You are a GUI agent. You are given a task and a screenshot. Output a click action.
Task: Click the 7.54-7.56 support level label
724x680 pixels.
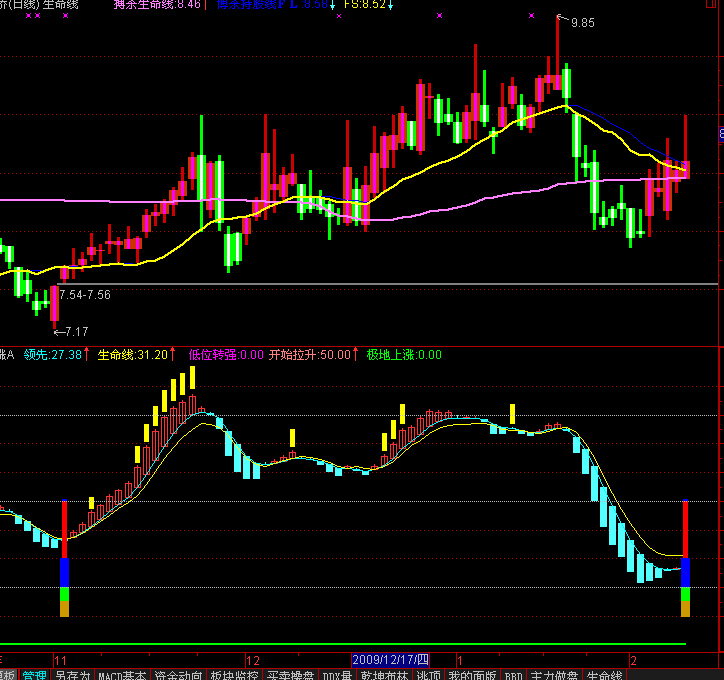85,295
